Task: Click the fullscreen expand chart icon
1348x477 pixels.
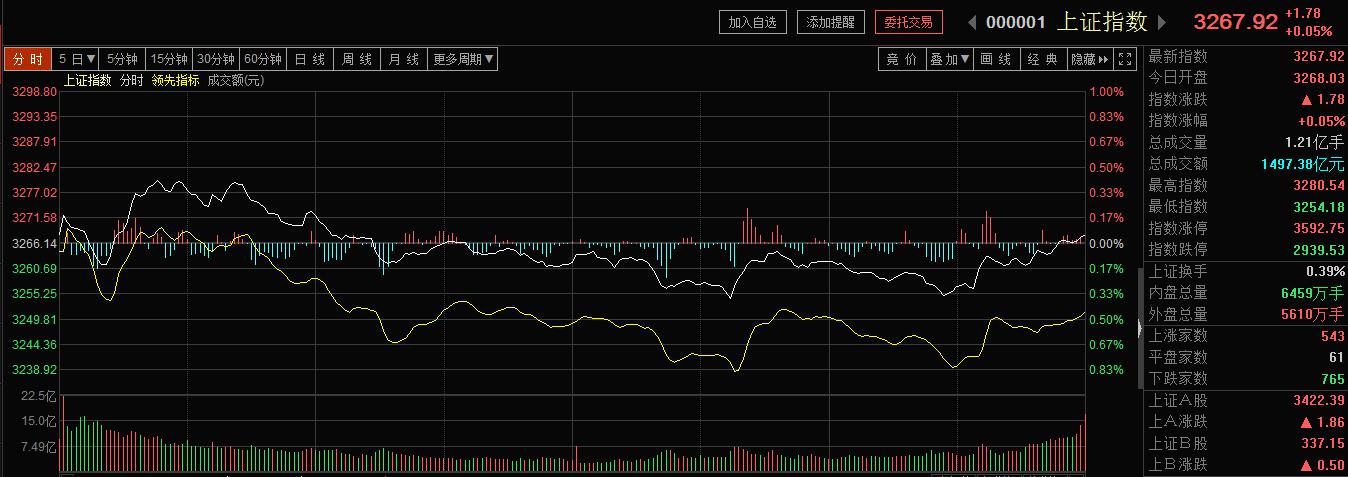Action: pos(1126,59)
